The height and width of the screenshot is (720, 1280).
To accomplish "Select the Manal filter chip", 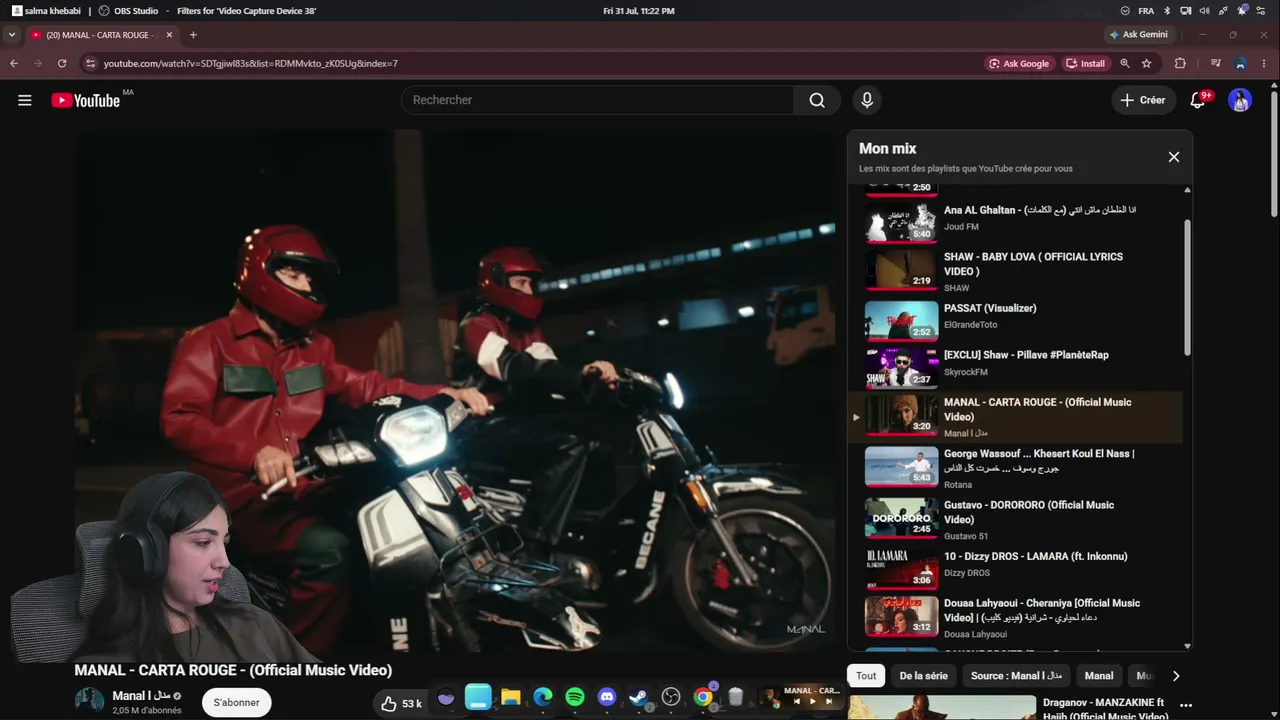I will click(x=1099, y=676).
